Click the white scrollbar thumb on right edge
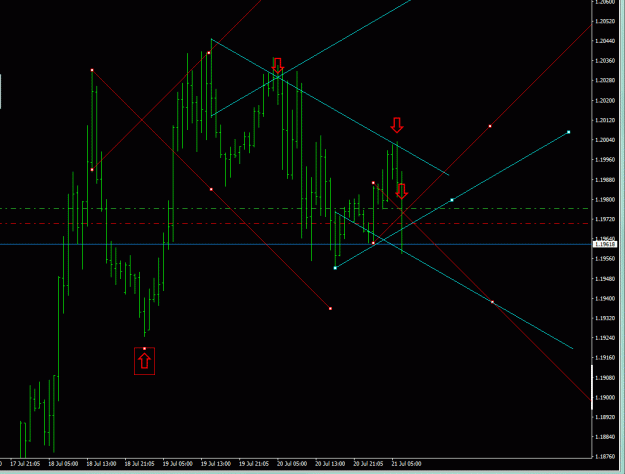Screen dimensions: 625x474 click(x=592, y=387)
